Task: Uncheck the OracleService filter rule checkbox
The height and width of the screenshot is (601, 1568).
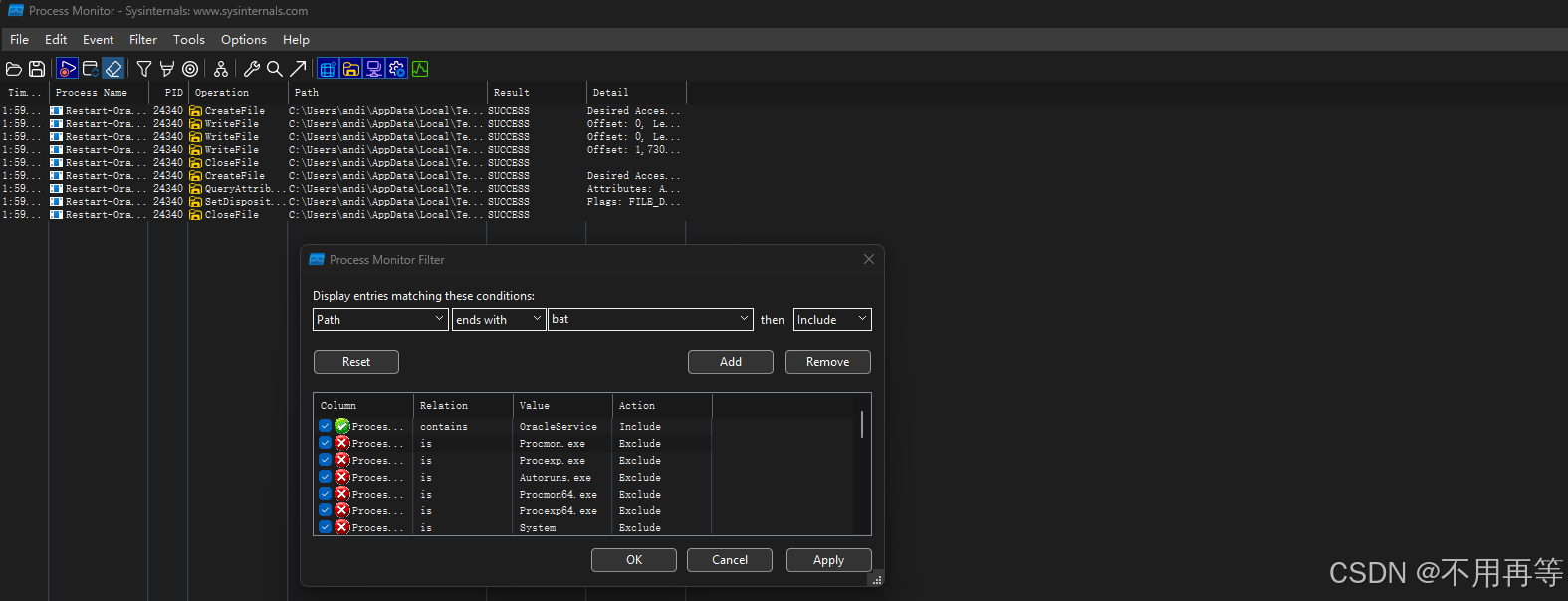Action: tap(325, 426)
